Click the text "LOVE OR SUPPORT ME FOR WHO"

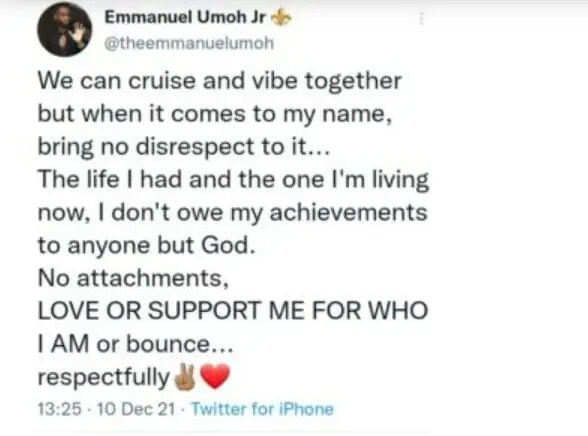point(233,311)
